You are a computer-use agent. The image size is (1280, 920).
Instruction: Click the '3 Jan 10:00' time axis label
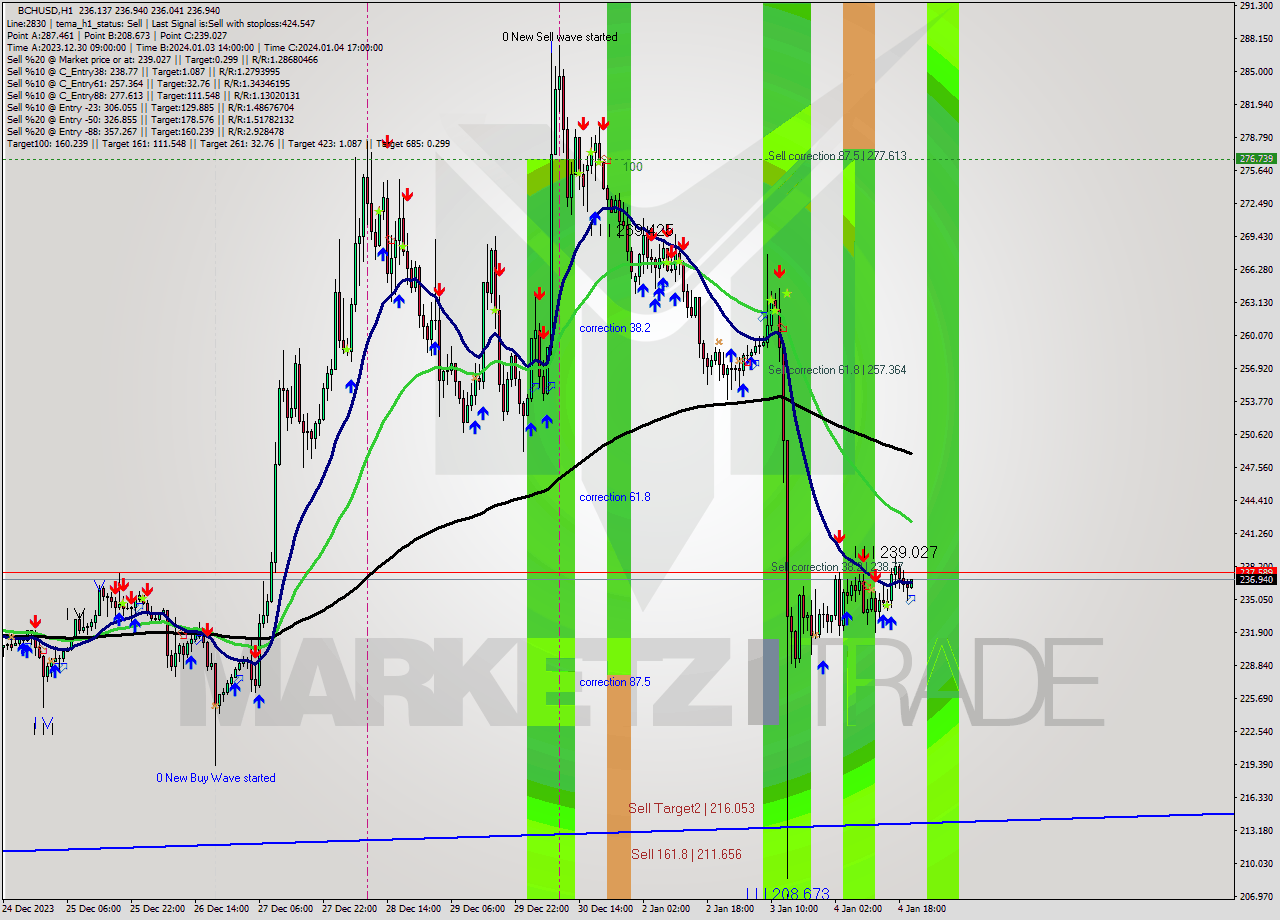pos(794,909)
